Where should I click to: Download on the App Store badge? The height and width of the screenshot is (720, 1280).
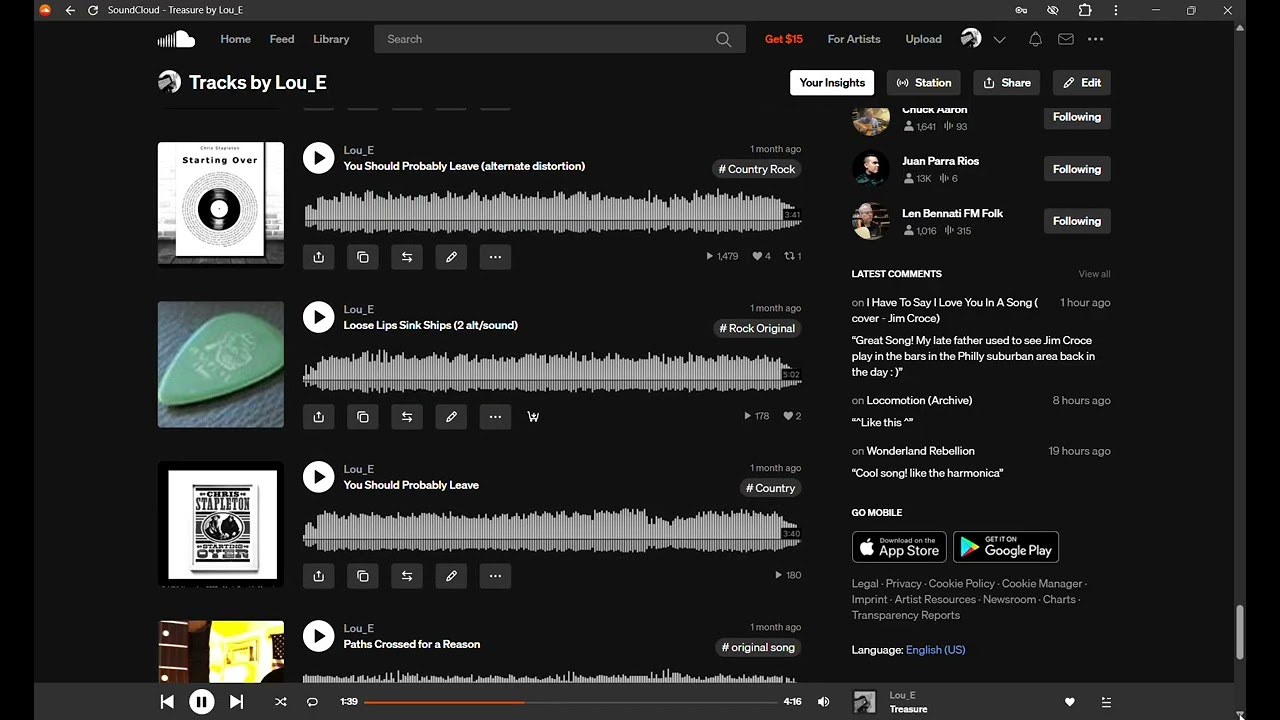tap(899, 547)
